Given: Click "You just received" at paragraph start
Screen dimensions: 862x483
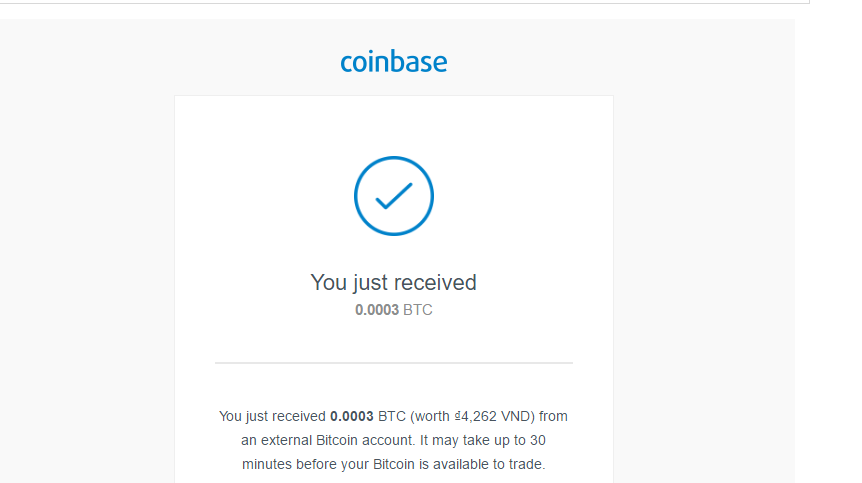Looking at the screenshot, I should coord(272,416).
